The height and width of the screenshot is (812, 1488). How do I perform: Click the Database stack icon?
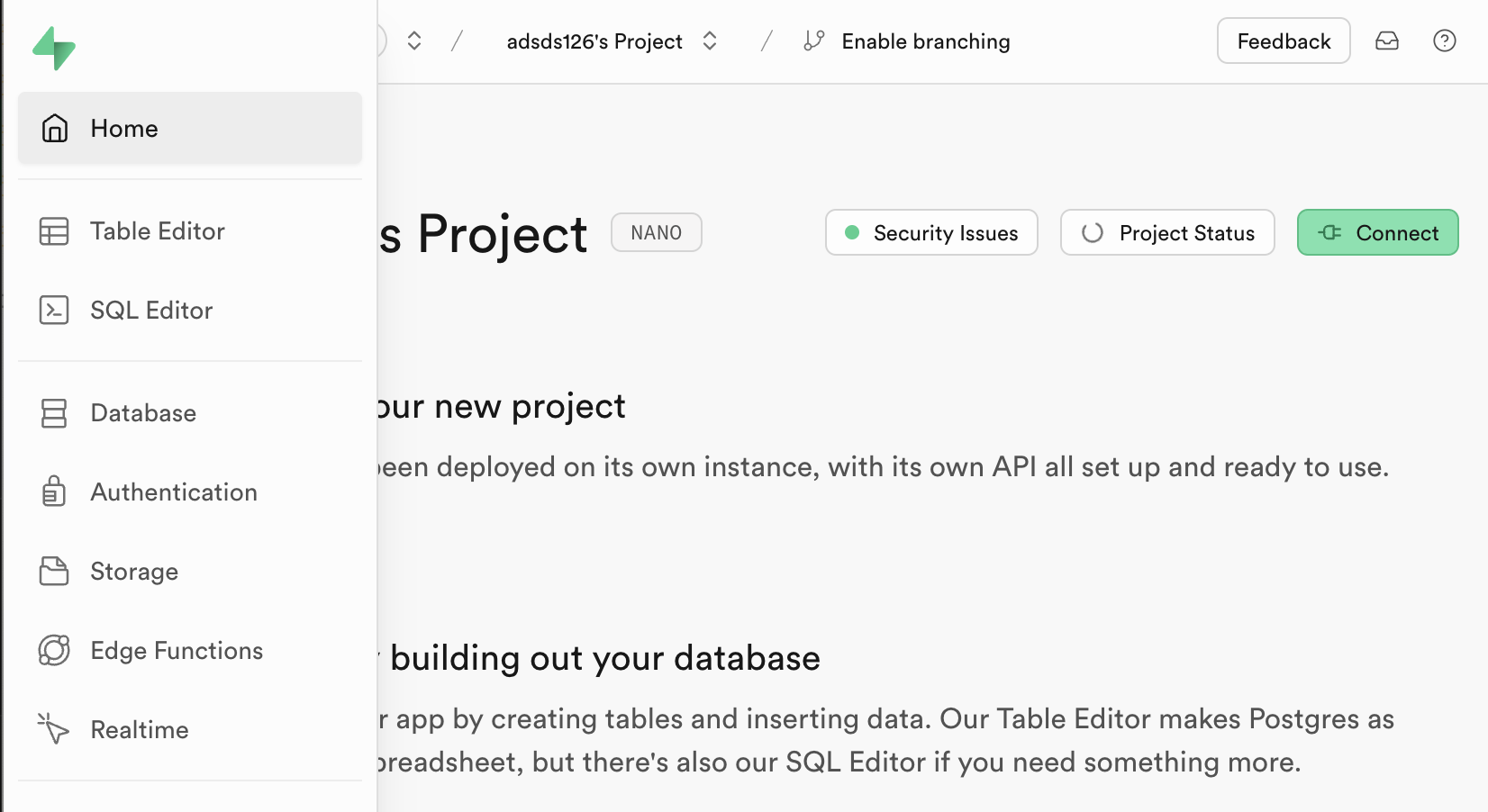point(54,413)
